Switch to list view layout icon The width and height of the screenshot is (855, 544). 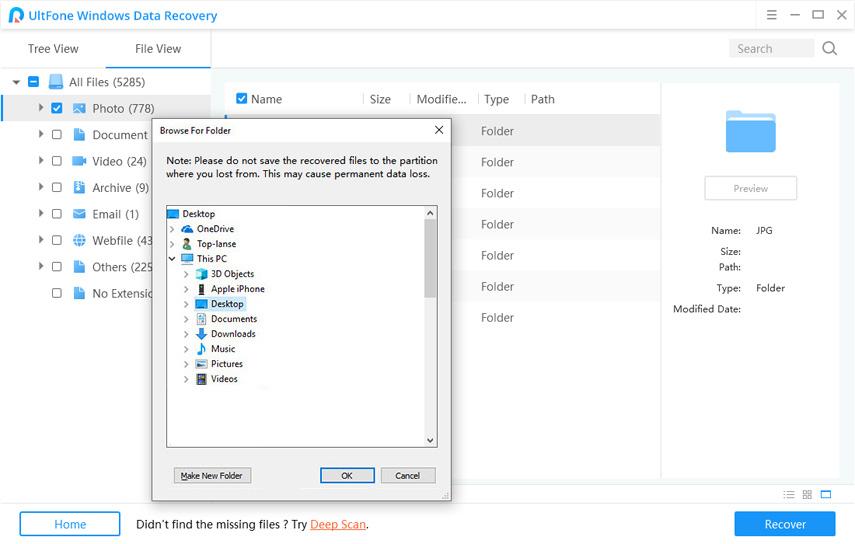click(x=788, y=494)
